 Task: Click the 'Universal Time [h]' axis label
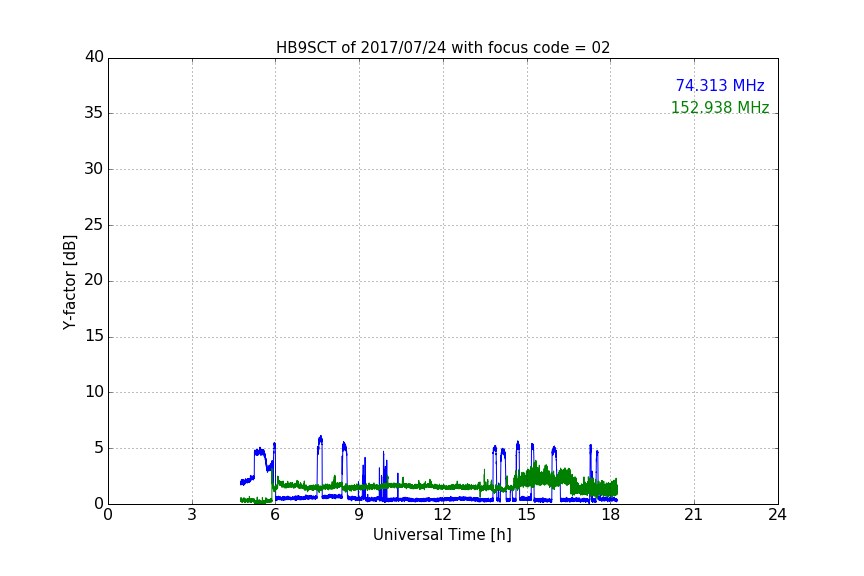442,535
